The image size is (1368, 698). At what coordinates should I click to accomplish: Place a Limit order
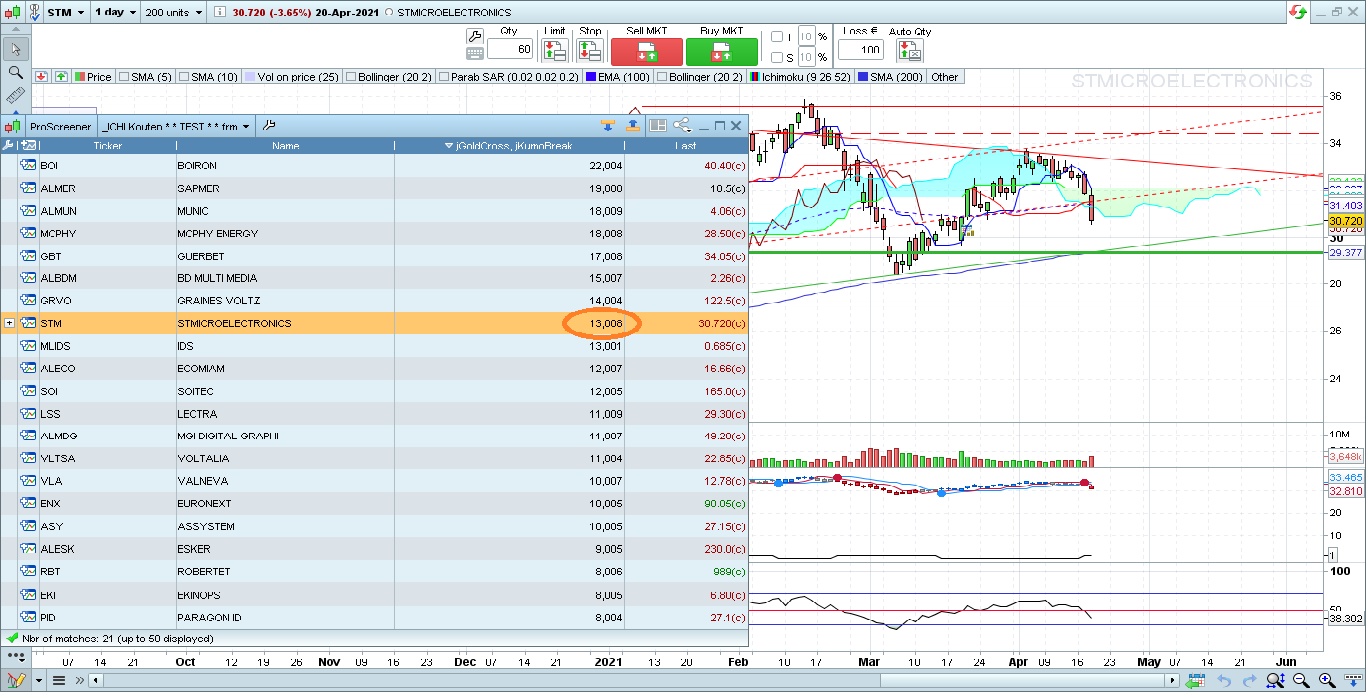555,51
